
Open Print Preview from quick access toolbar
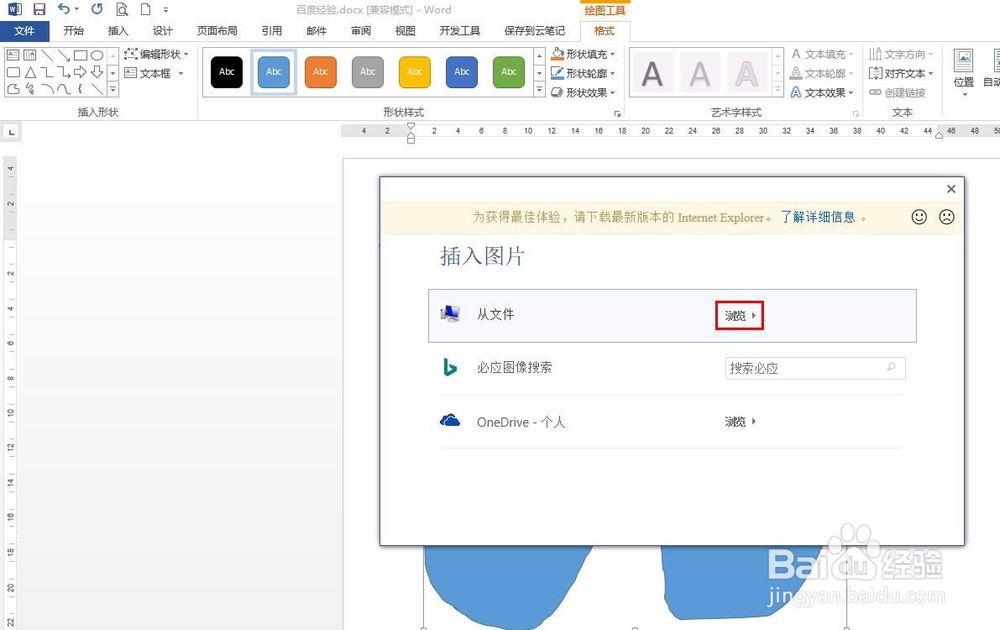coord(122,9)
